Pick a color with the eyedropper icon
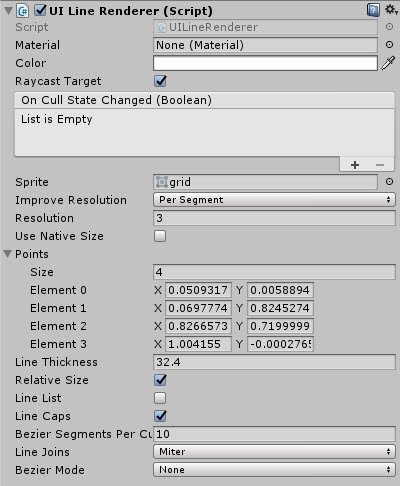Image resolution: width=400 pixels, height=486 pixels. tap(388, 63)
